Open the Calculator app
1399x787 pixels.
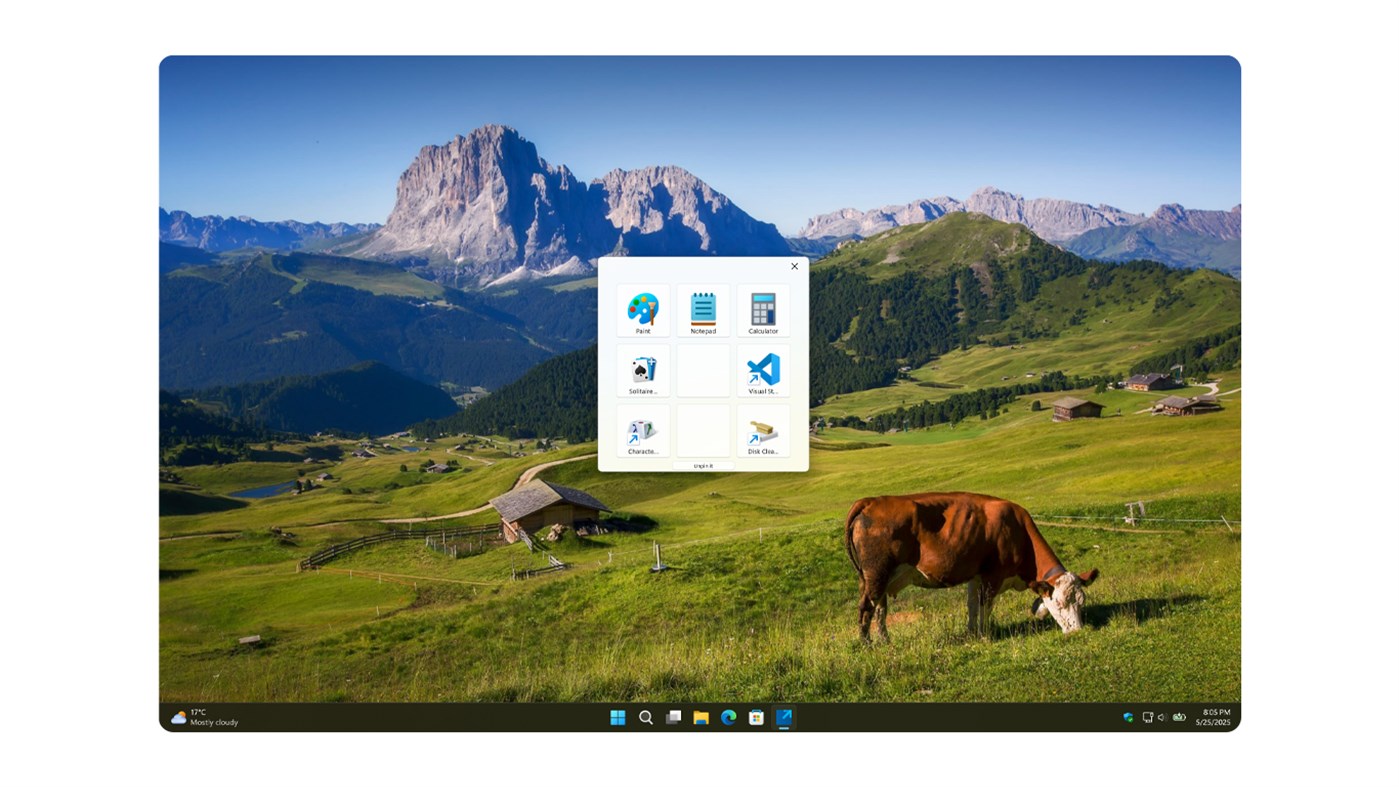point(763,308)
